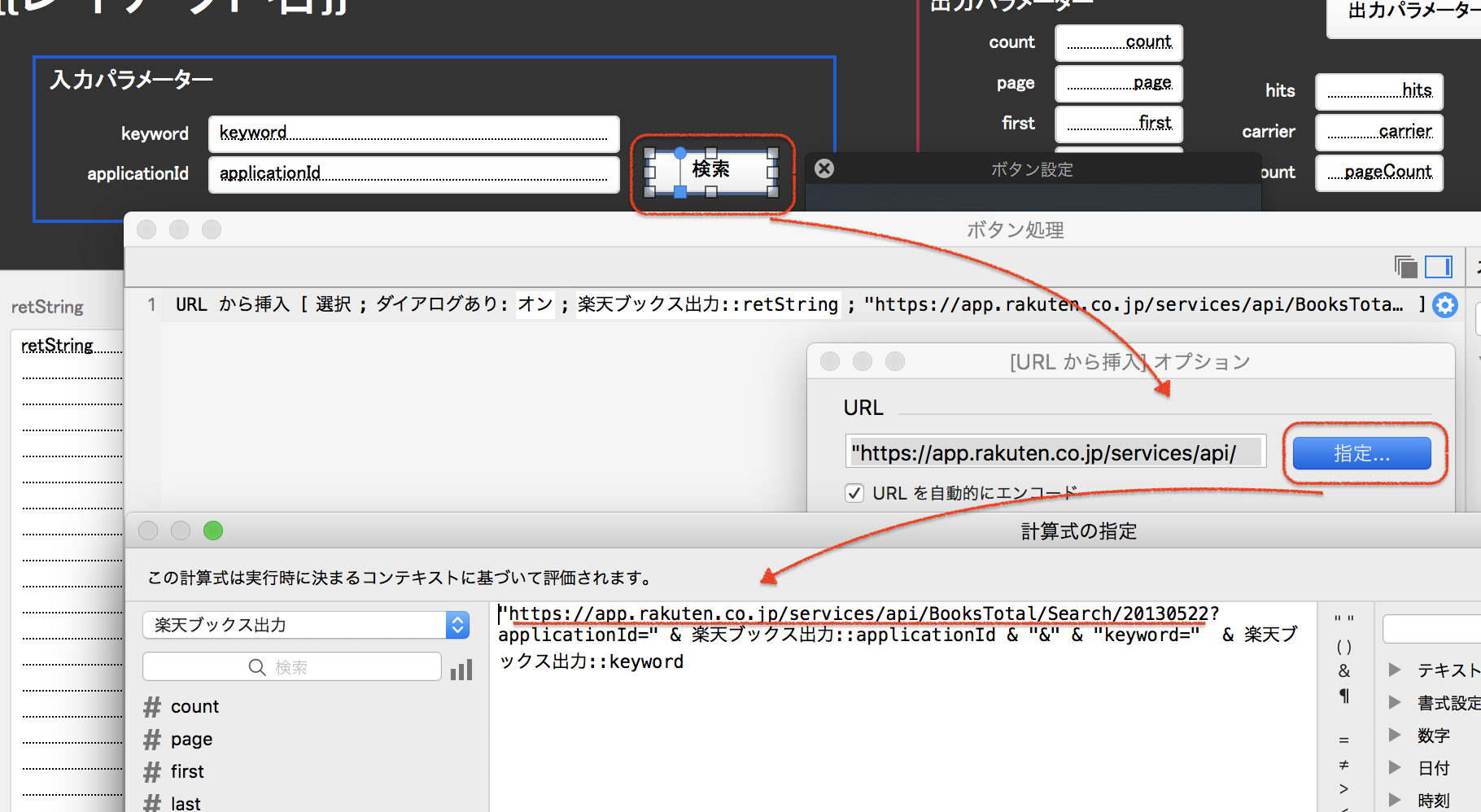Click the stacked windows icon in script toolbar
Image resolution: width=1481 pixels, height=812 pixels.
coord(1405,267)
